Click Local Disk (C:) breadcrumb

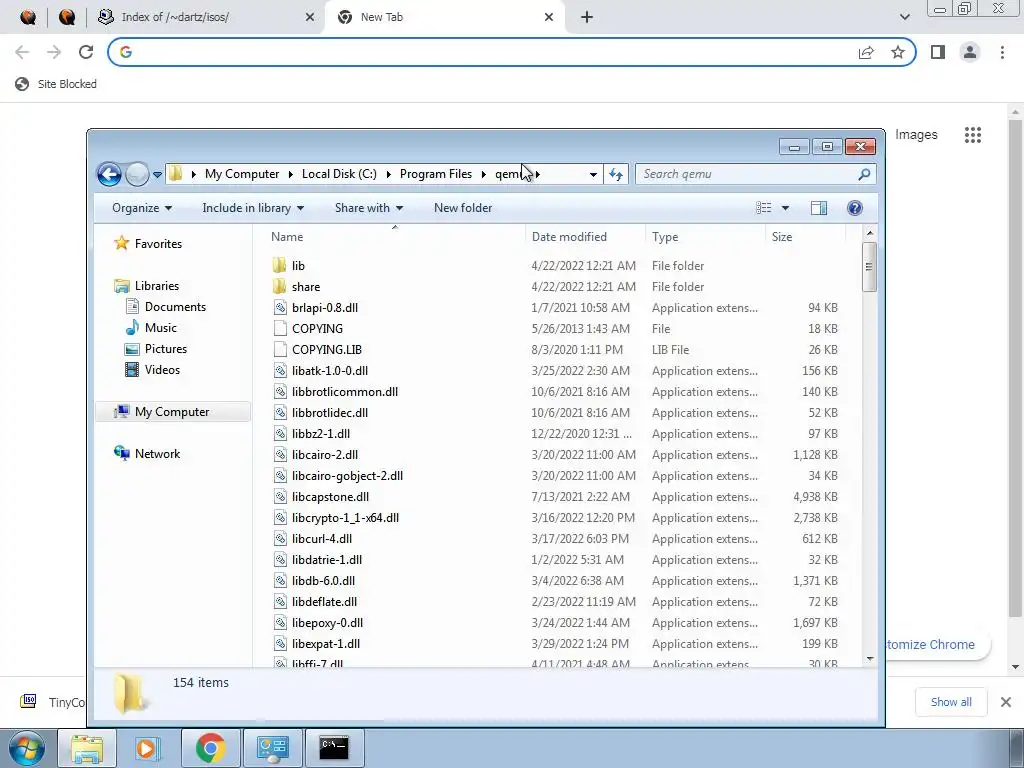pos(339,174)
